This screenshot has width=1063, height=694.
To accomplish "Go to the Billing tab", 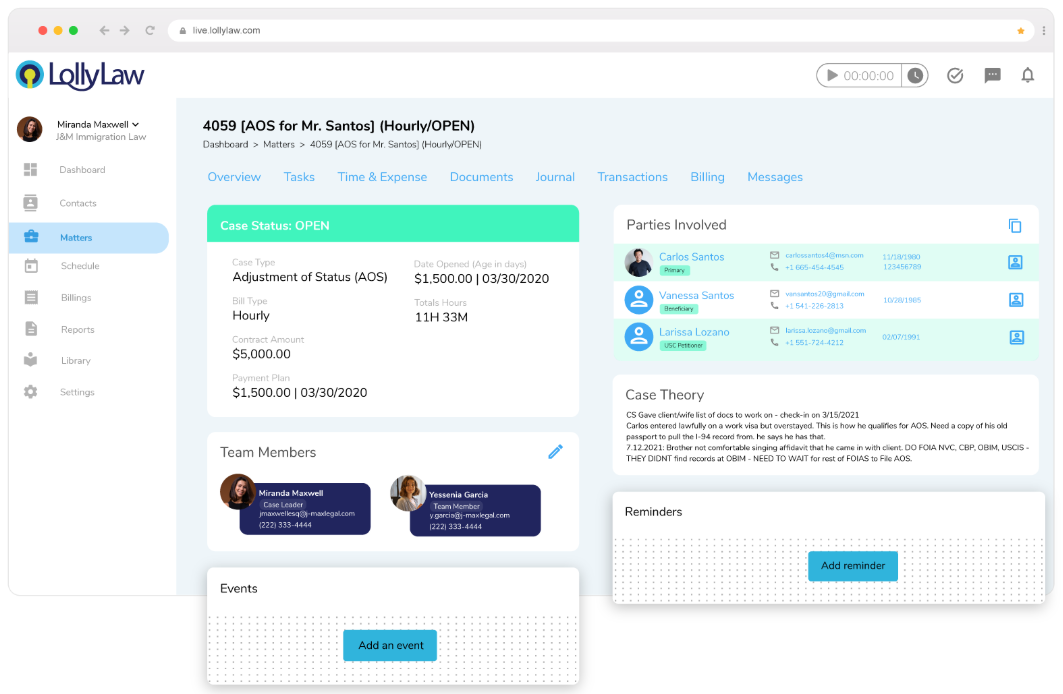I will pos(707,177).
